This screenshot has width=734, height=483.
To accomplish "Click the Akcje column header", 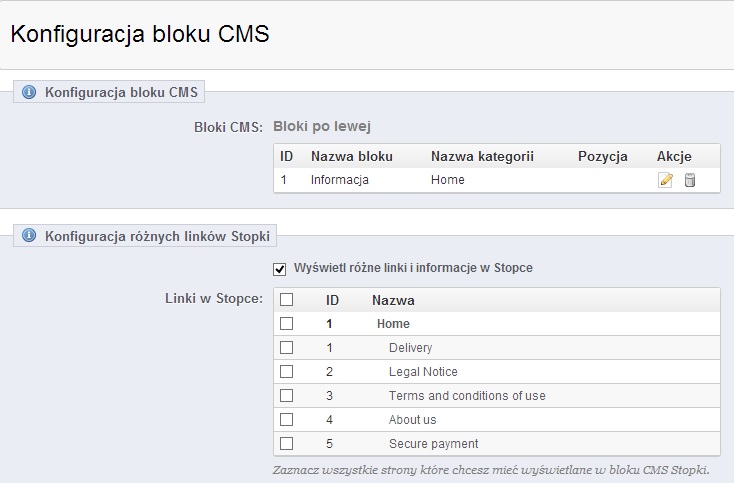I will click(x=674, y=156).
